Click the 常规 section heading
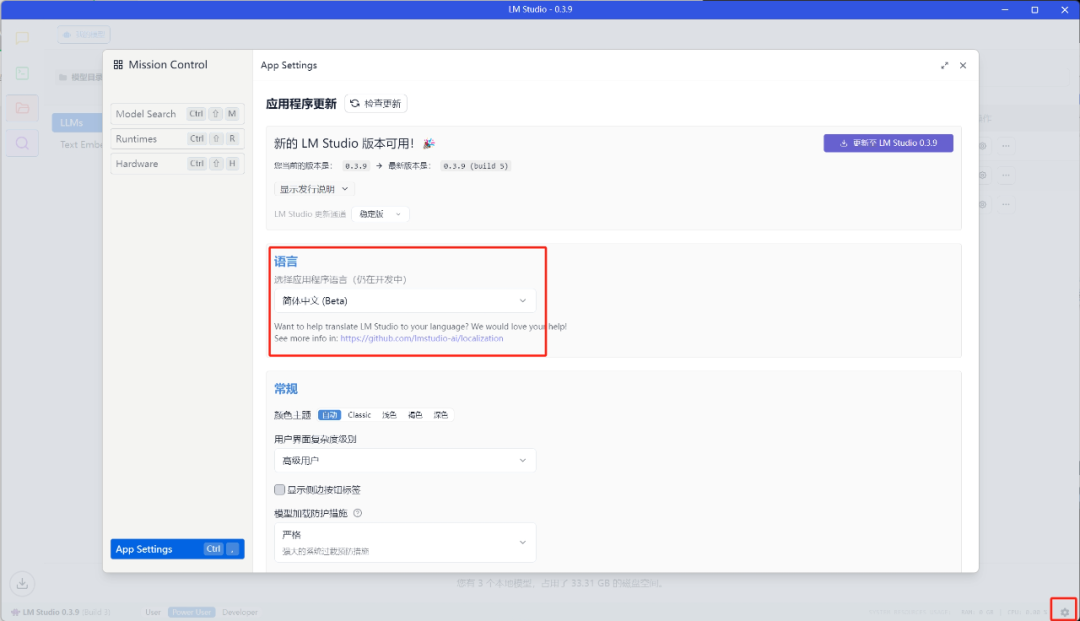Image resolution: width=1080 pixels, height=621 pixels. 286,389
